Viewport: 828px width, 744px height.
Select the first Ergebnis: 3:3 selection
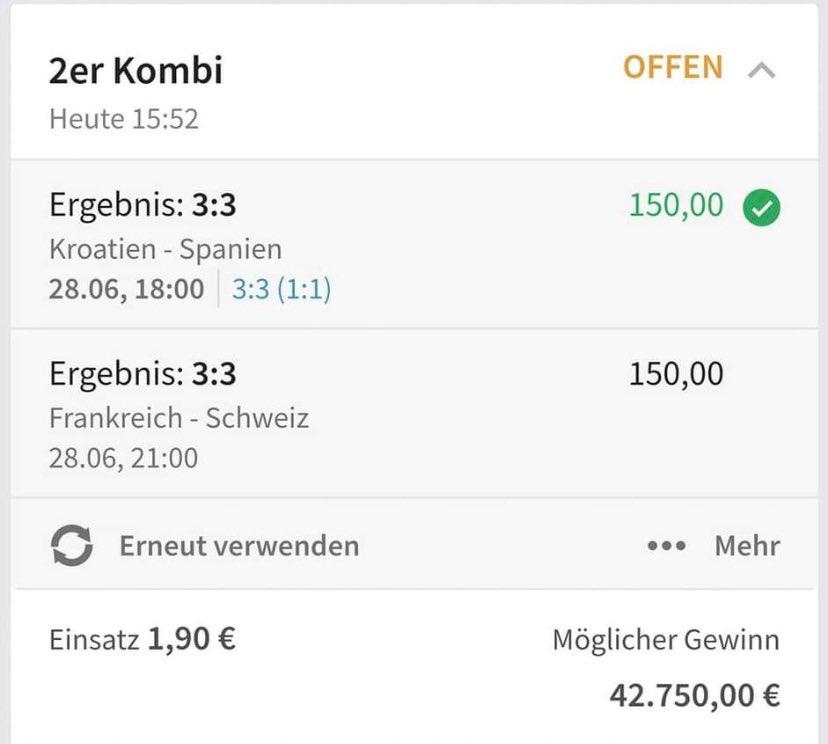coord(143,206)
